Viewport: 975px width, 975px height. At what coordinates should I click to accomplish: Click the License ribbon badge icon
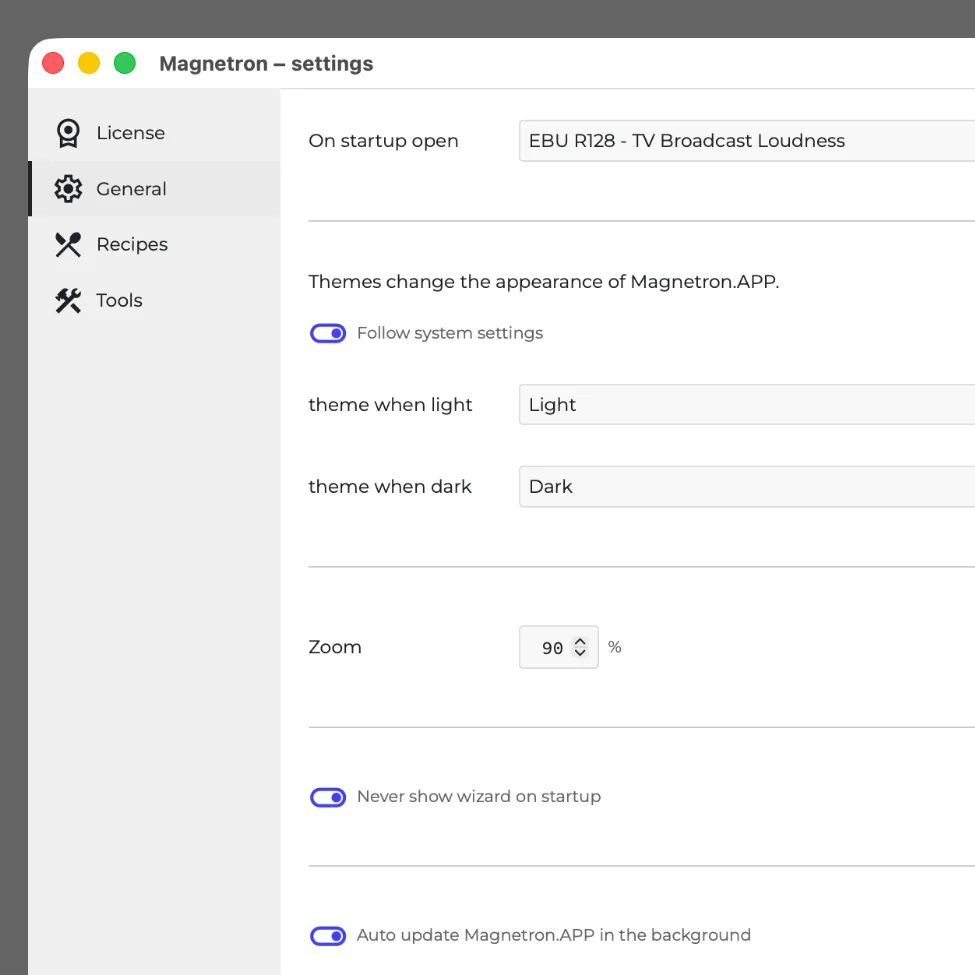(68, 133)
